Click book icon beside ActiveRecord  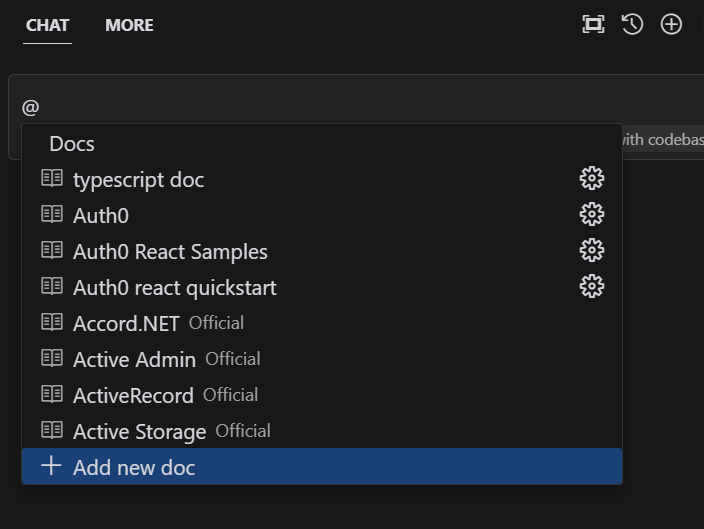pos(52,394)
